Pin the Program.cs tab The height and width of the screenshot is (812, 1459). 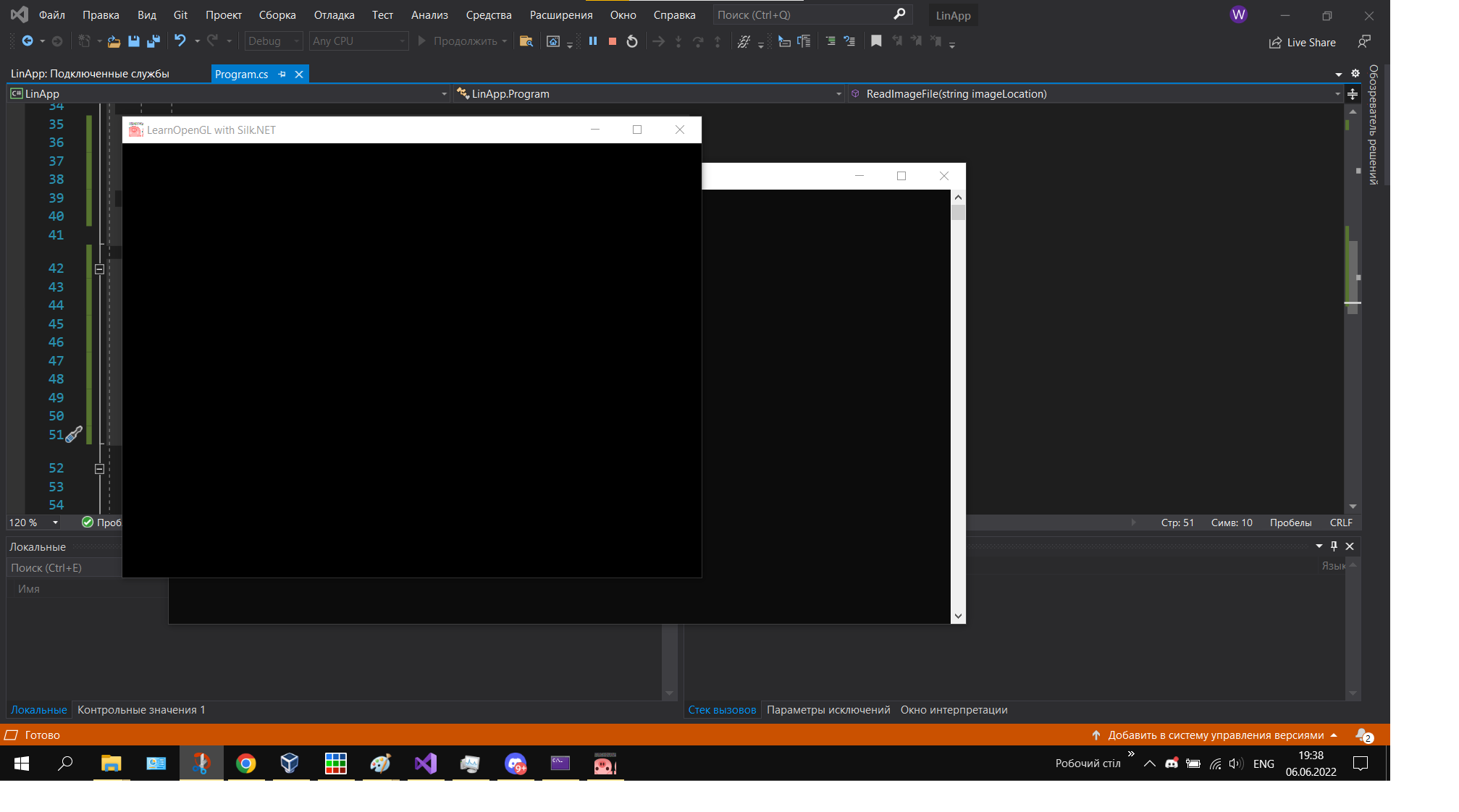tap(282, 74)
